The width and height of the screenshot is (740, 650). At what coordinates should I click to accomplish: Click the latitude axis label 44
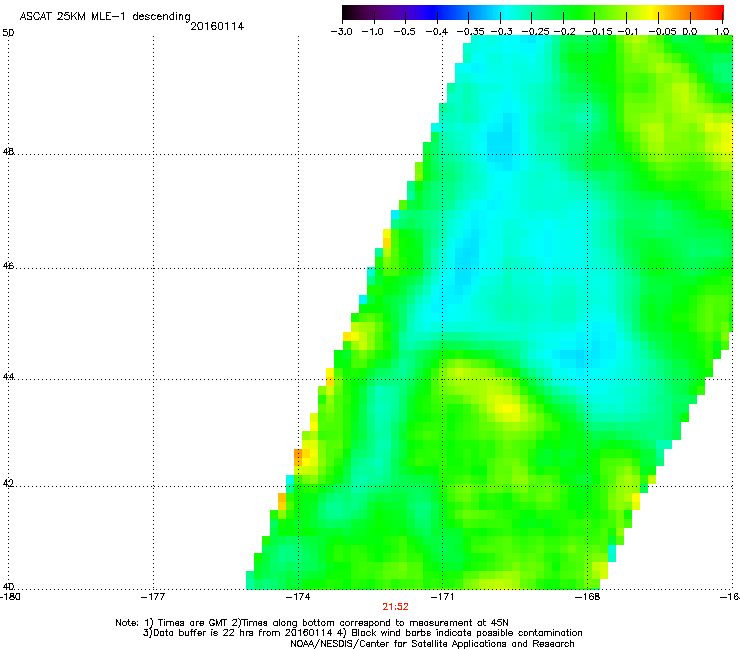pyautogui.click(x=8, y=377)
